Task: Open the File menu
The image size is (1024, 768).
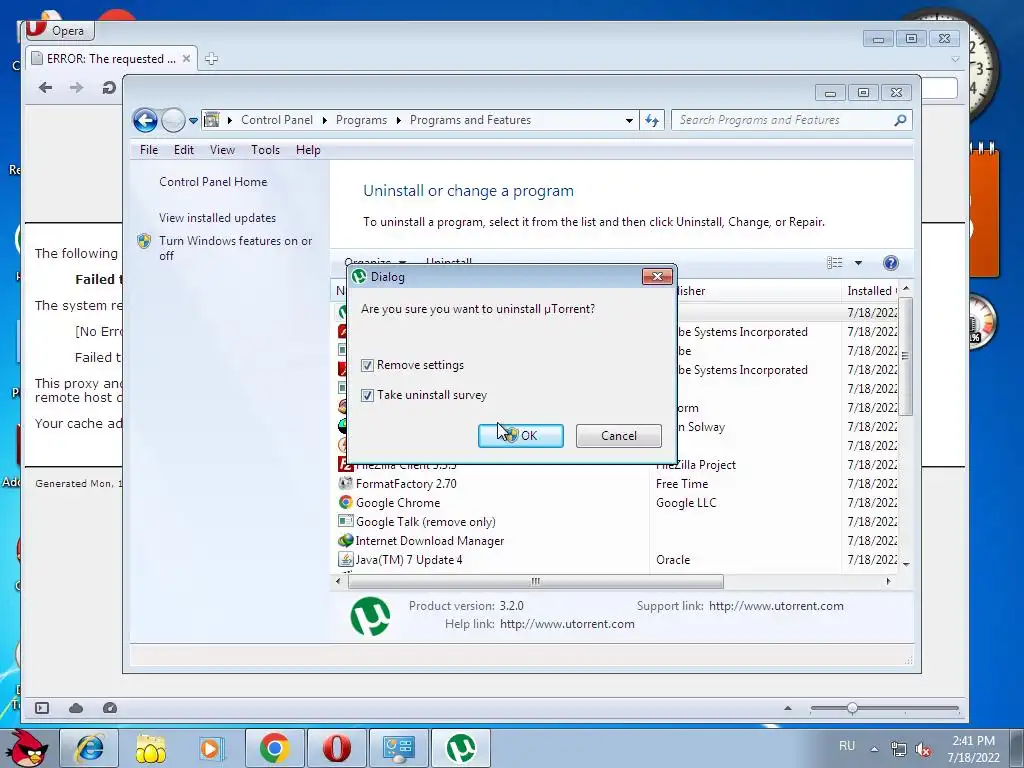Action: [x=149, y=150]
